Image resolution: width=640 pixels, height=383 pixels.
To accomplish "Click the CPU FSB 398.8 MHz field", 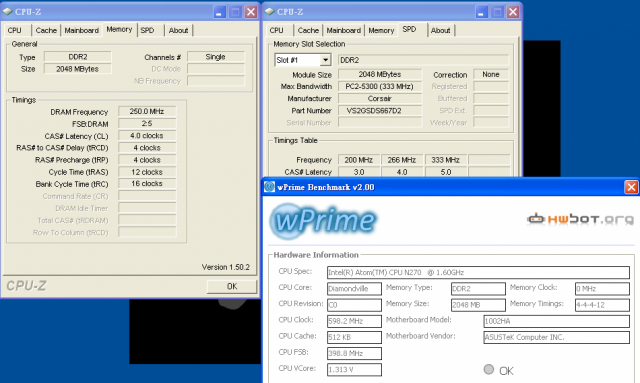I will point(354,353).
